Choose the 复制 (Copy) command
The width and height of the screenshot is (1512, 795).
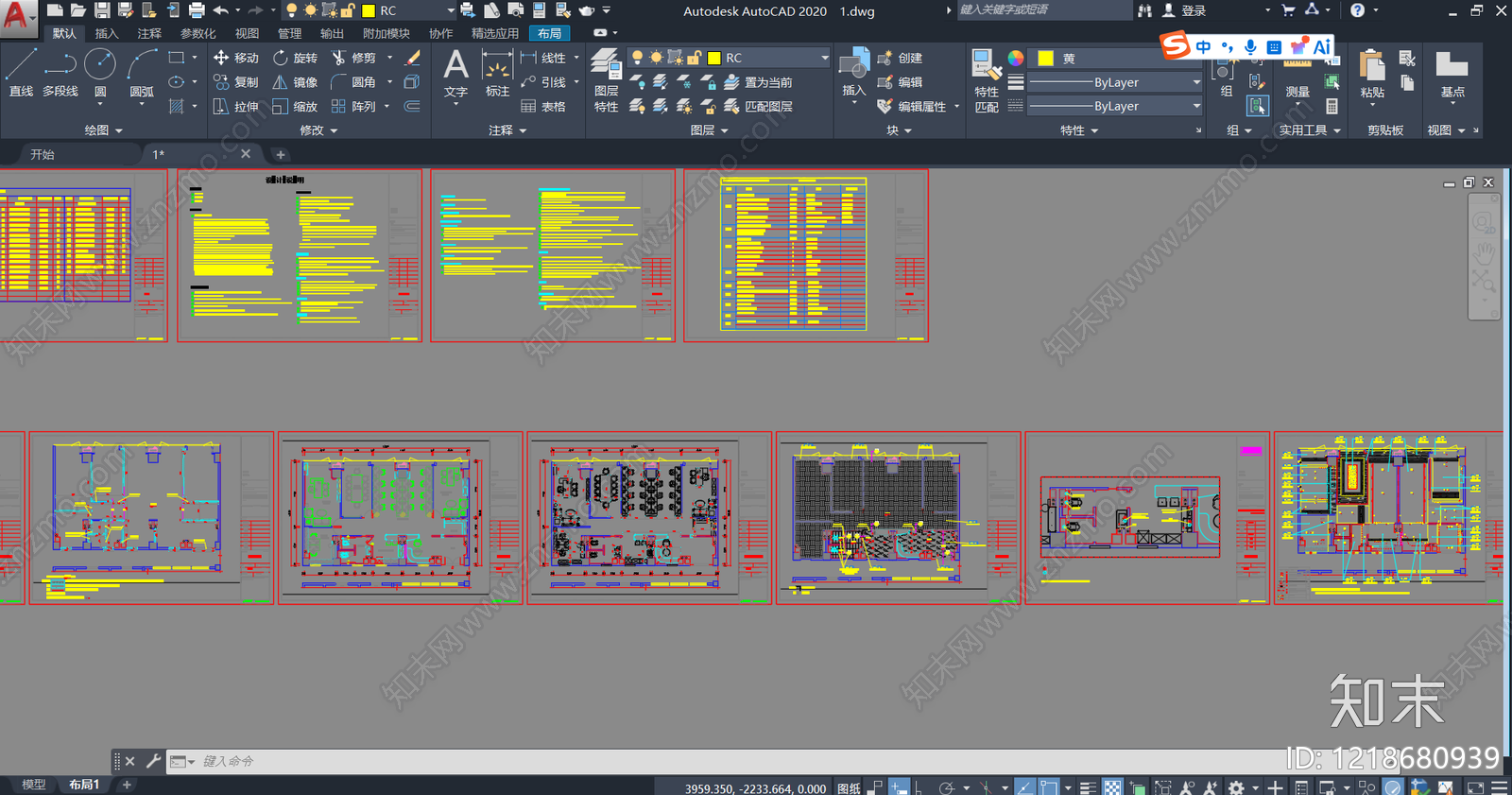point(236,82)
